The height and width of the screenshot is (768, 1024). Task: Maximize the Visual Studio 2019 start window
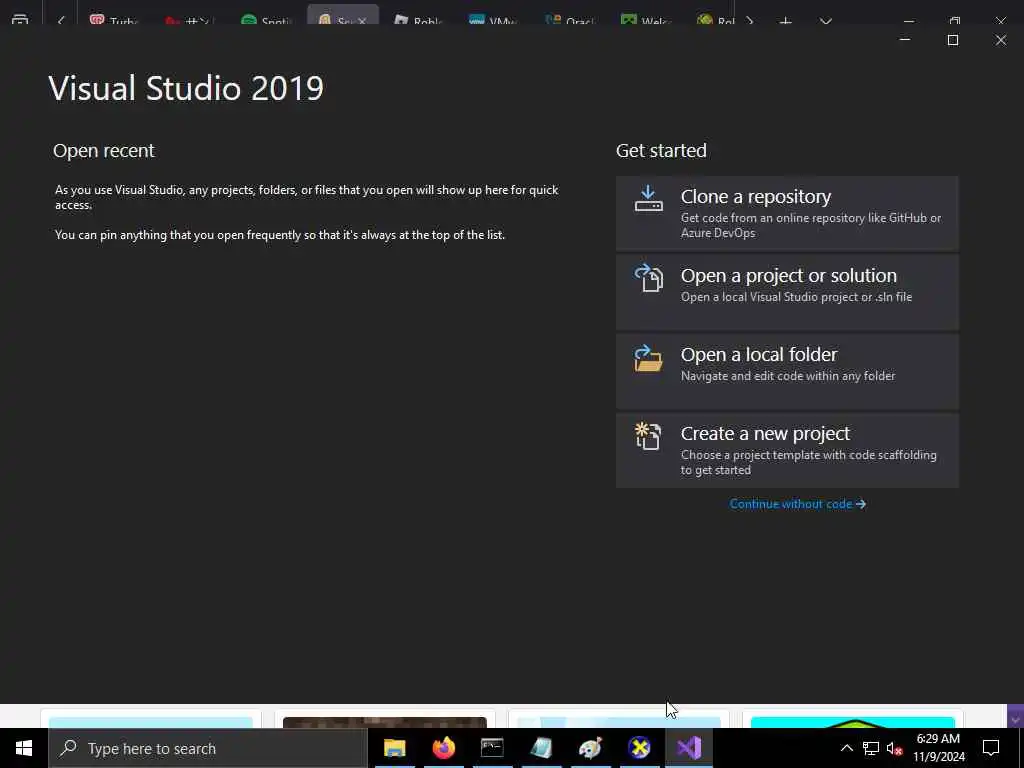pyautogui.click(x=953, y=40)
